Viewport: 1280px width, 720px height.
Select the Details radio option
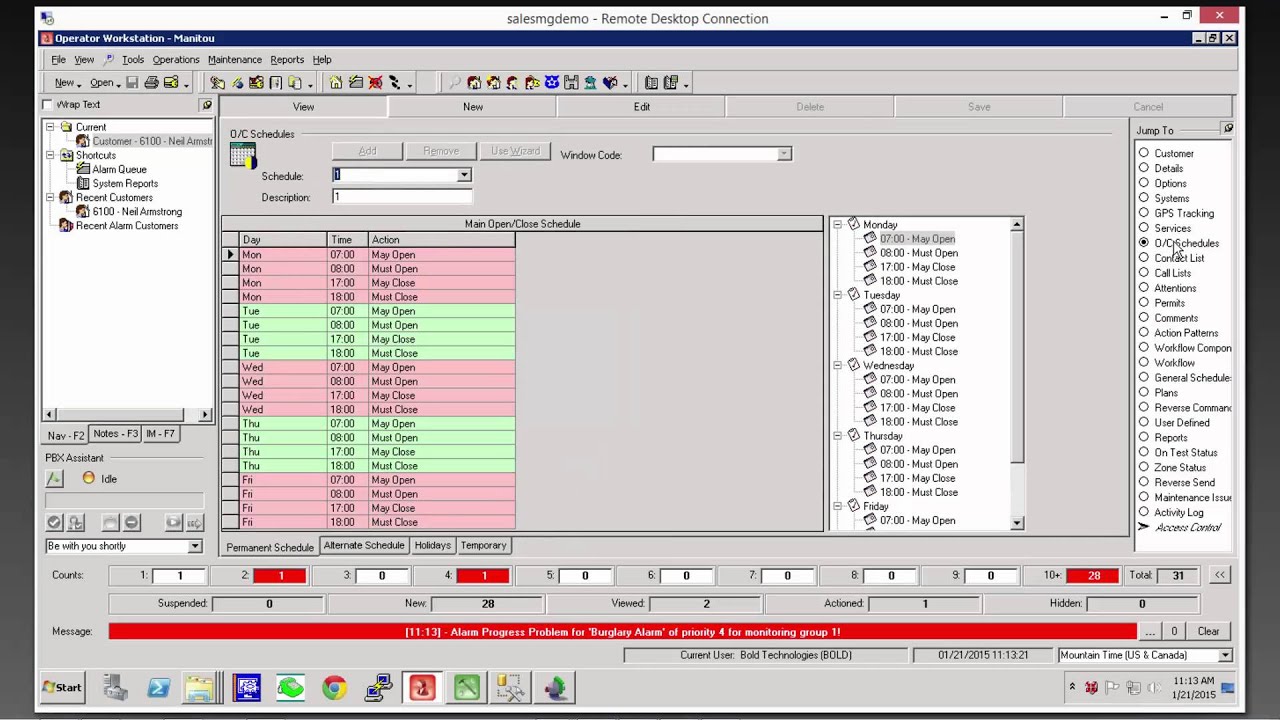[1144, 168]
